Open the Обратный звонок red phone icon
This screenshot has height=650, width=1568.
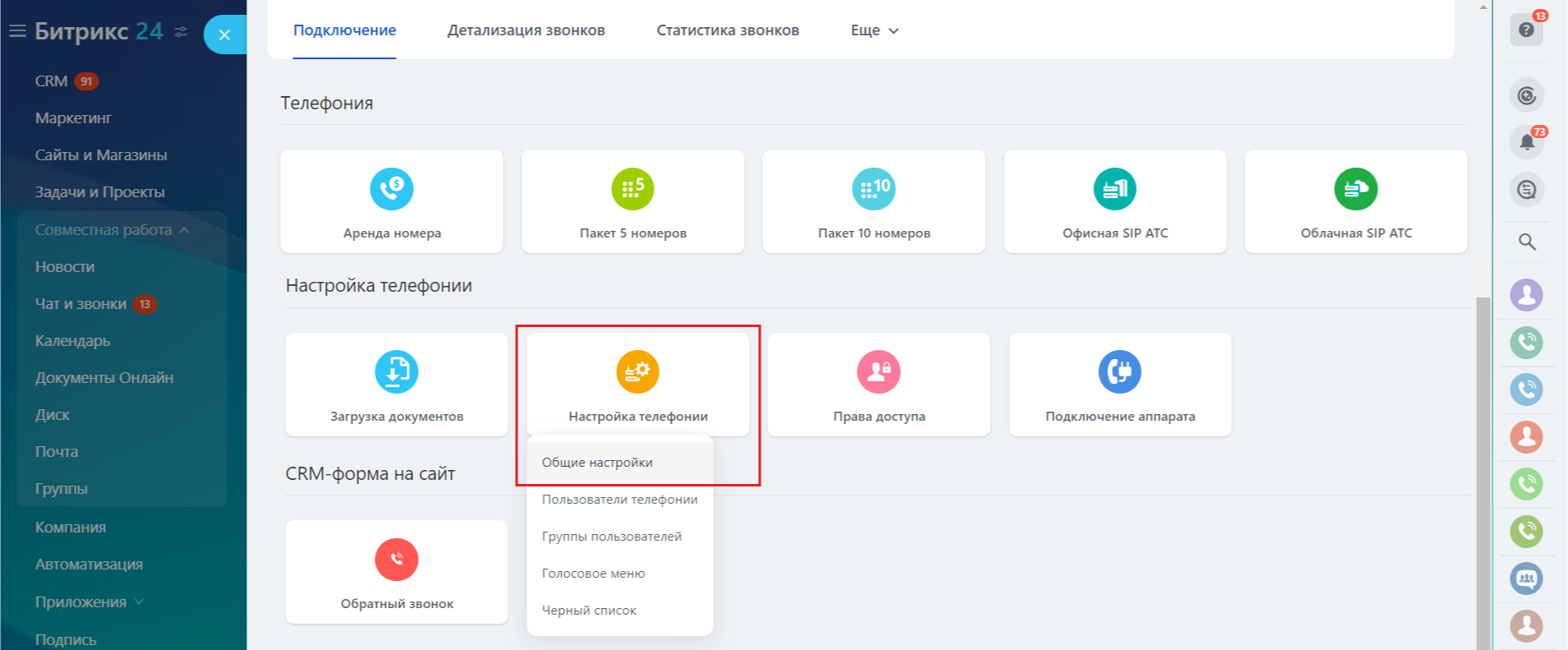(x=397, y=560)
